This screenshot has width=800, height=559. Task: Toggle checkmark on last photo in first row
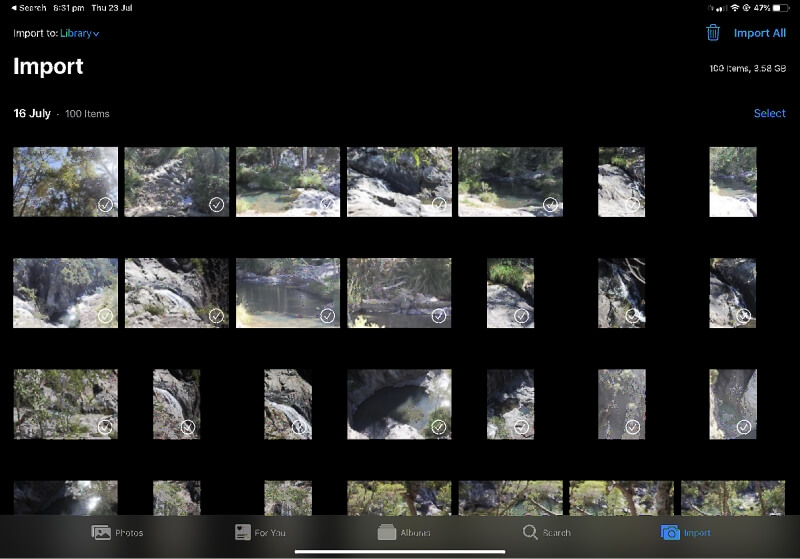(743, 204)
